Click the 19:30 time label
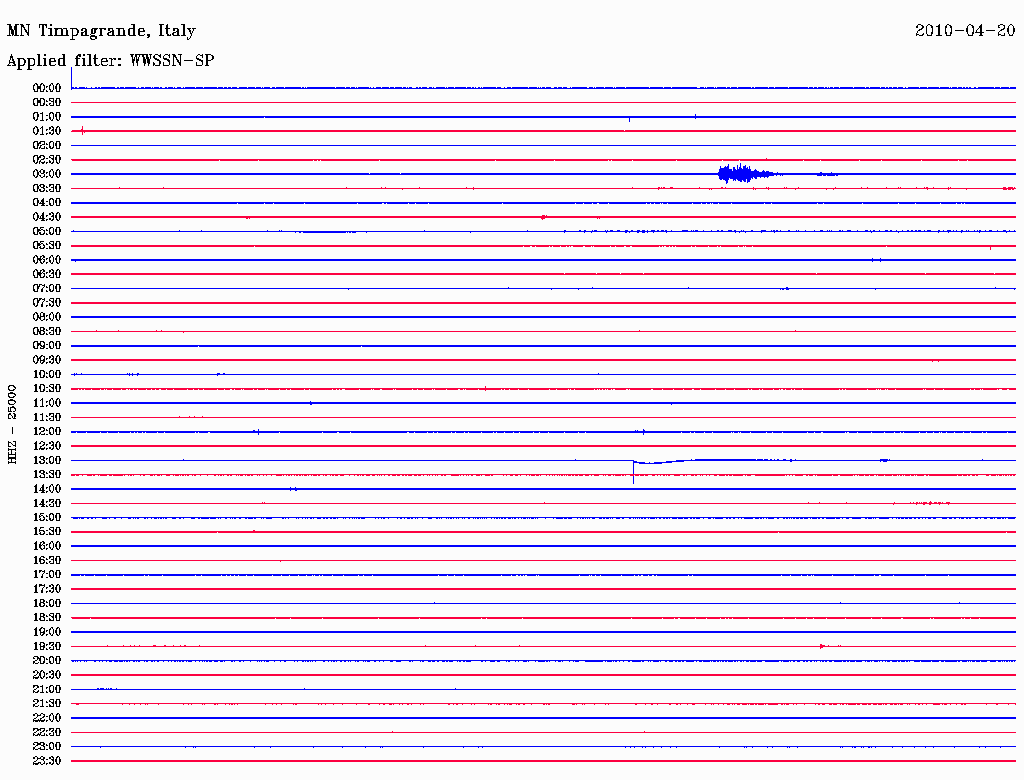Image resolution: width=1024 pixels, height=780 pixels. pyautogui.click(x=47, y=646)
